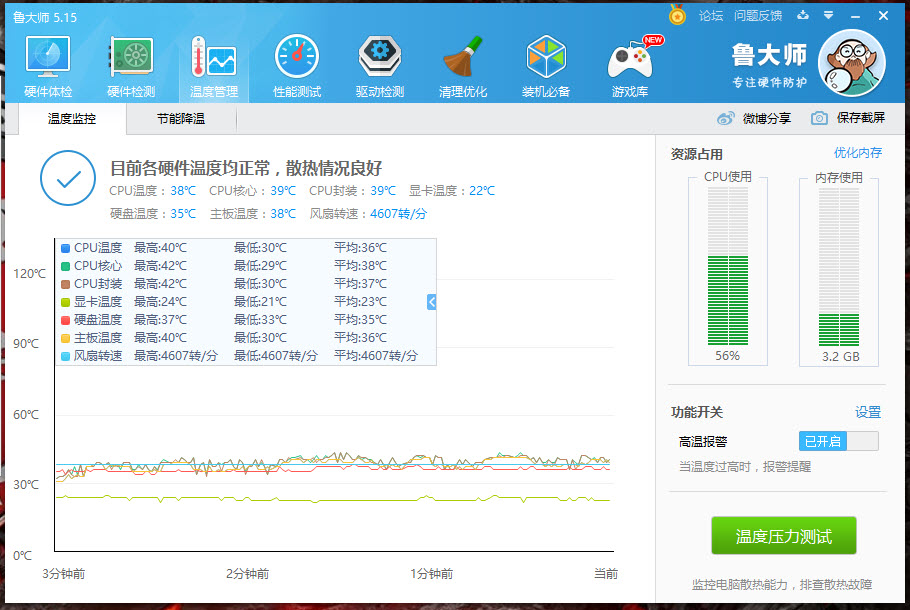Screen dimensions: 910x610
Task: Start 清理优化 cleanup optimization
Action: click(x=462, y=65)
